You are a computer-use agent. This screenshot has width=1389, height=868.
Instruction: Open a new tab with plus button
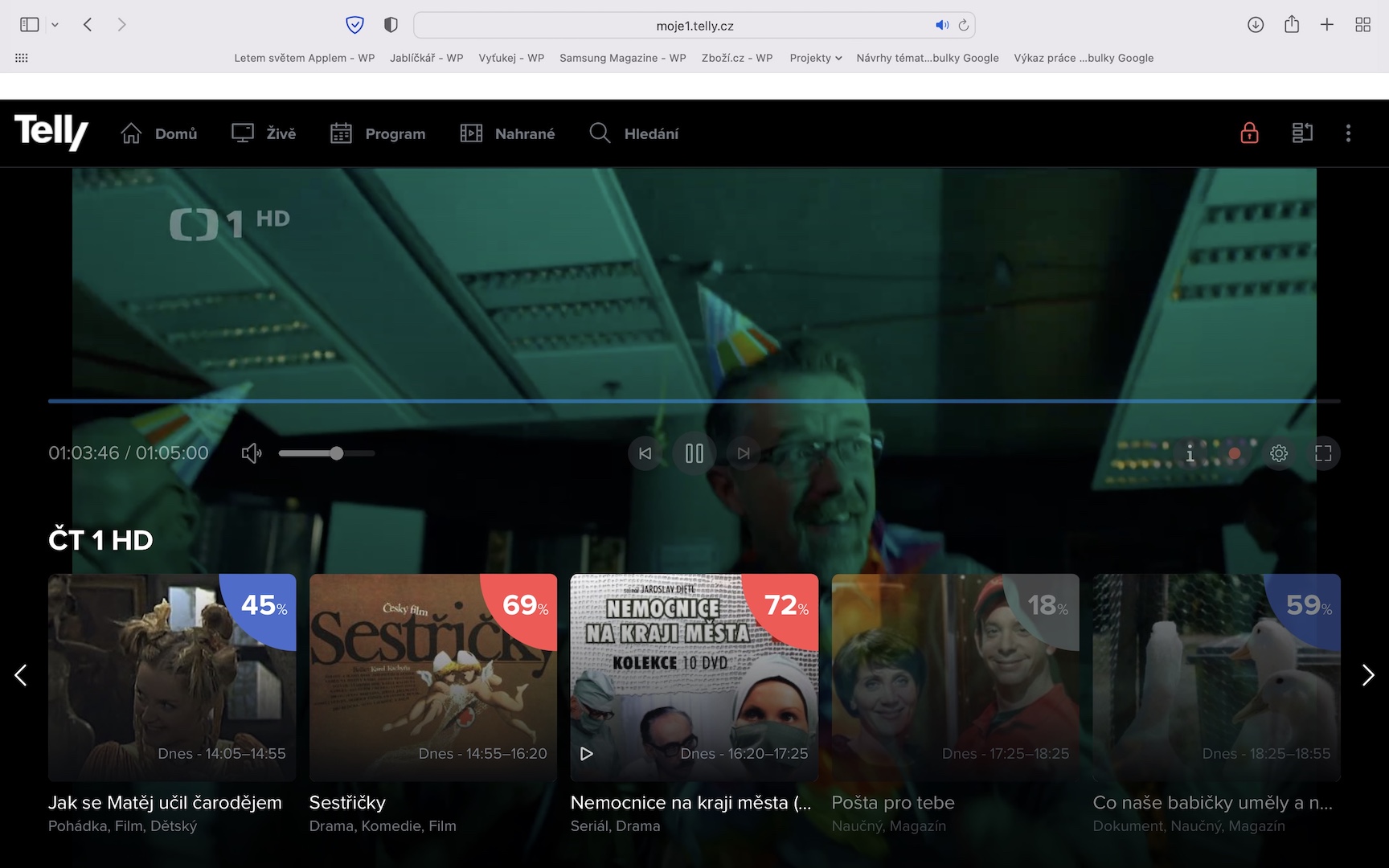(1327, 25)
